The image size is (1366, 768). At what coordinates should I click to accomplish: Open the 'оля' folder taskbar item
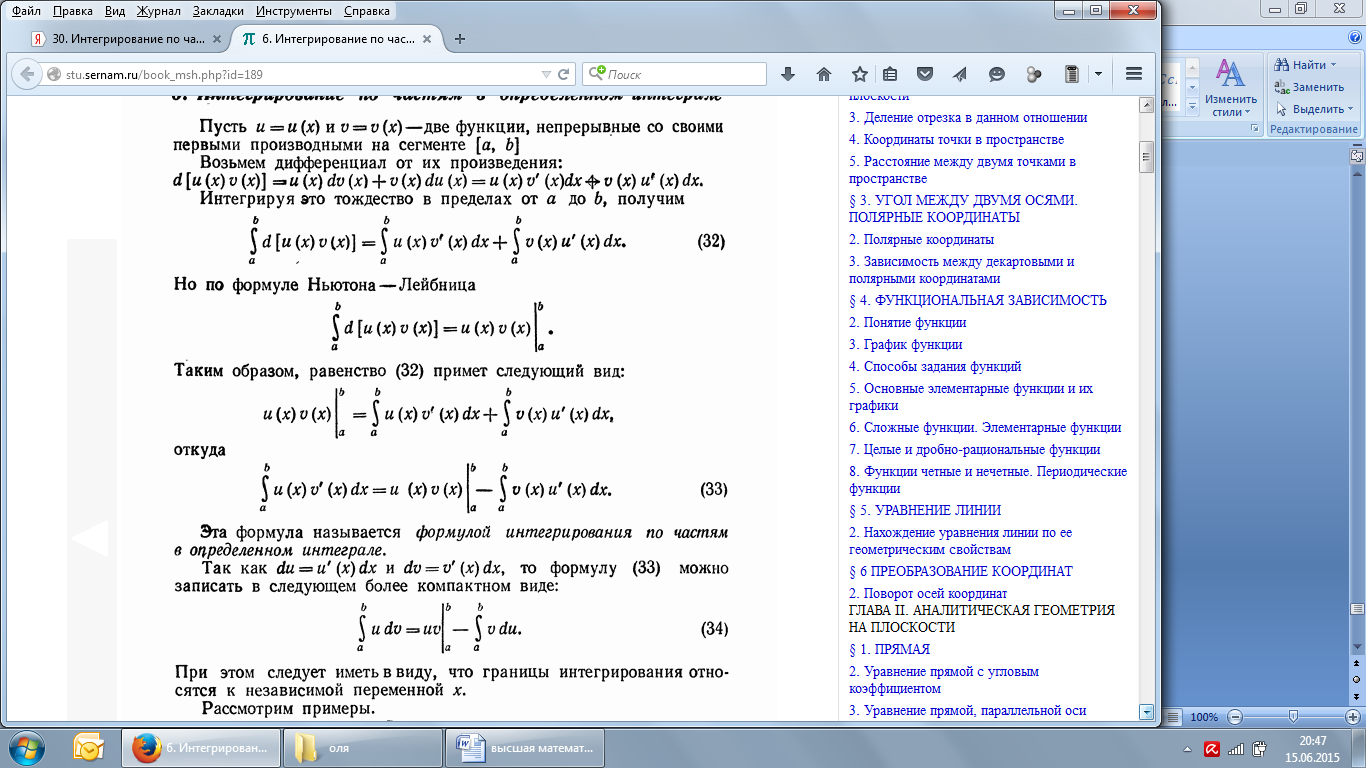pos(363,748)
